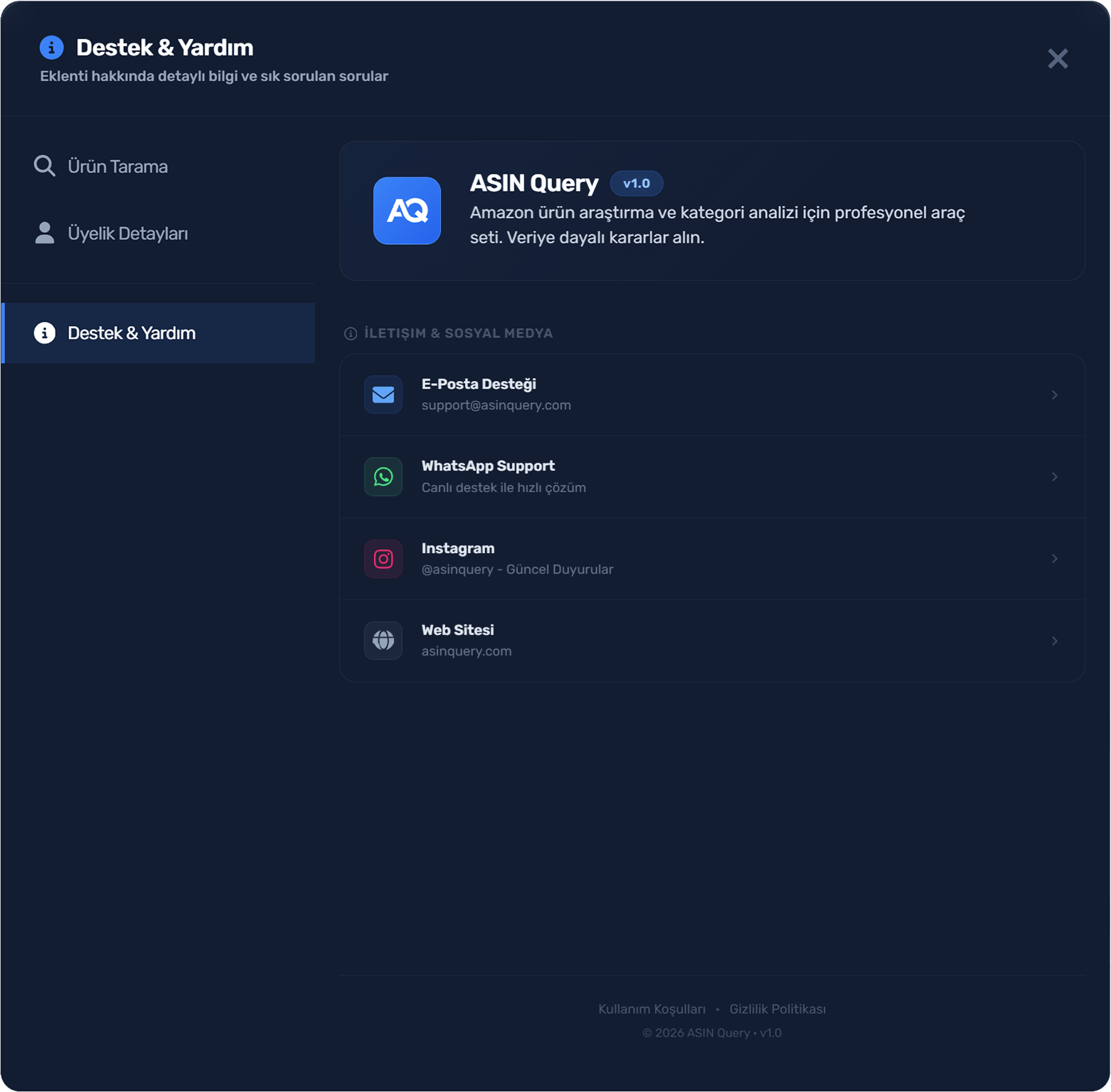The height and width of the screenshot is (1092, 1111).
Task: Click the ASIN Query AQ logo
Action: coord(407,211)
